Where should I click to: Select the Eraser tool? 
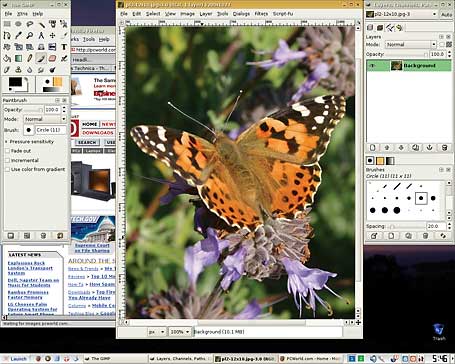(x=52, y=58)
